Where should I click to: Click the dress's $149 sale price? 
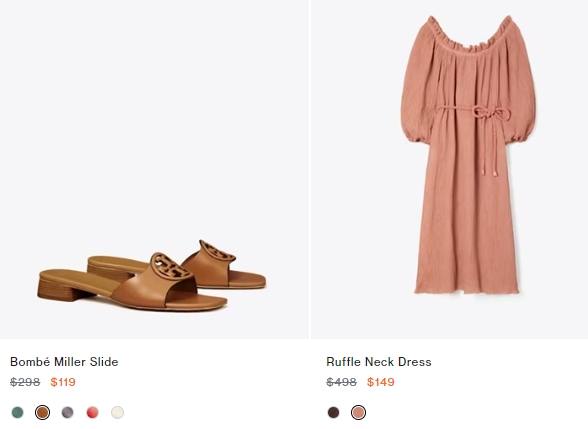point(381,382)
